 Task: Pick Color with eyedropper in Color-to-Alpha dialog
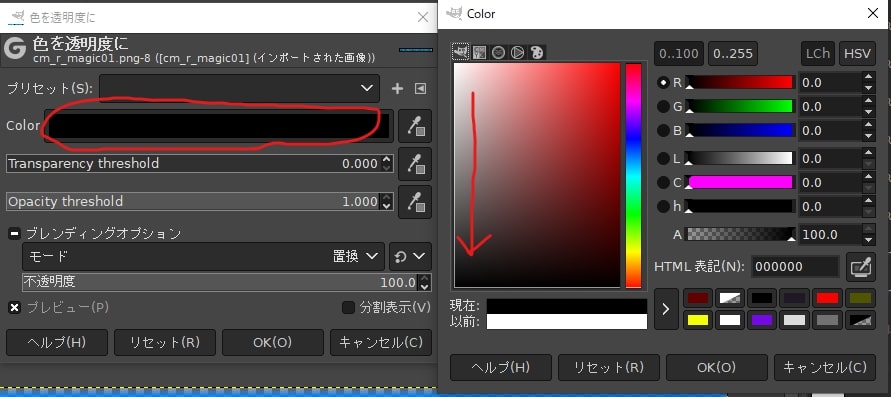pyautogui.click(x=415, y=126)
